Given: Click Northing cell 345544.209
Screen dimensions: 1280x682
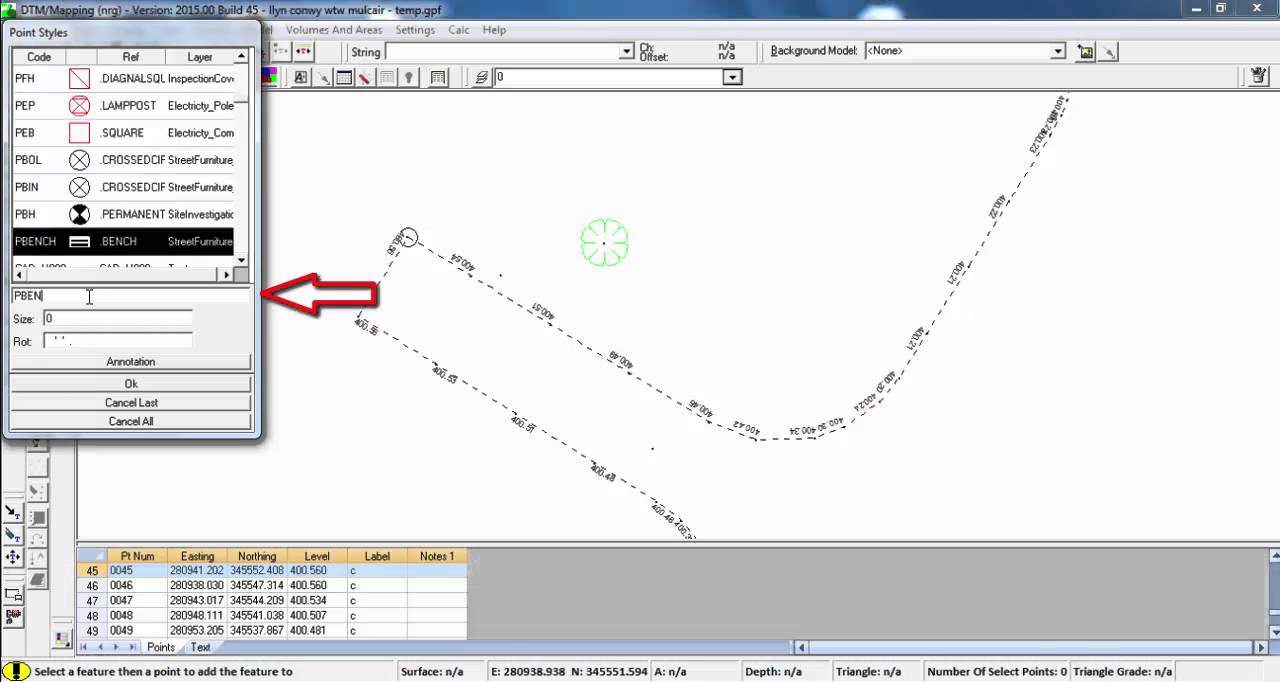Looking at the screenshot, I should (x=257, y=600).
